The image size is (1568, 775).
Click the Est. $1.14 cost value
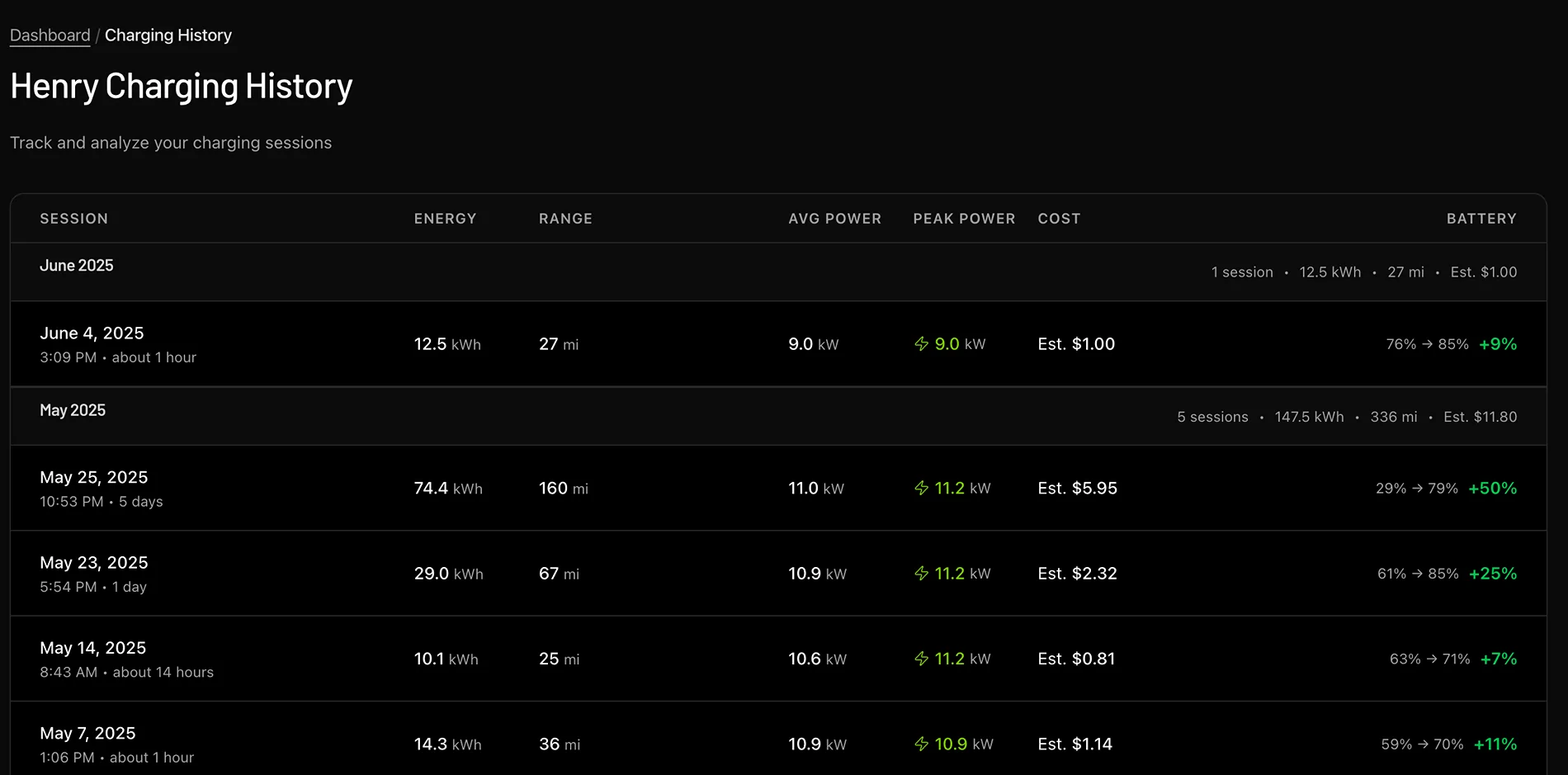[x=1074, y=744]
